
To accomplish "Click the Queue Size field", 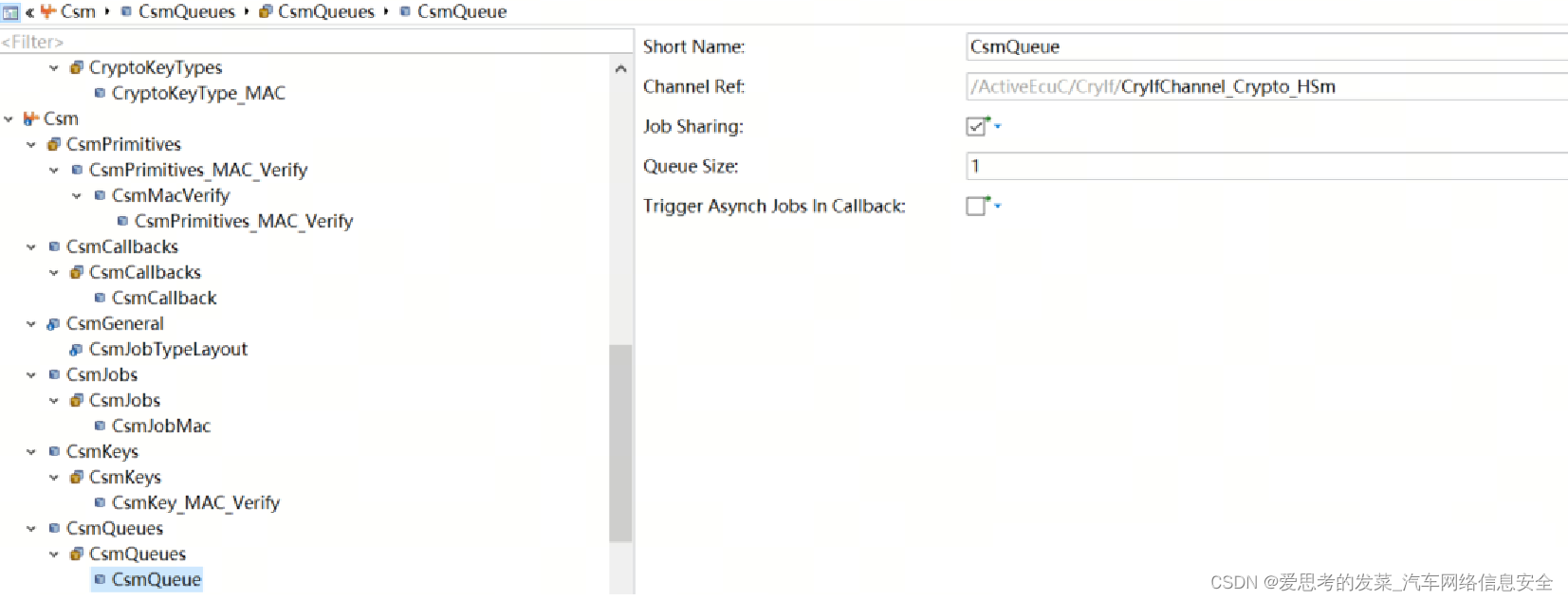I will pyautogui.click(x=1266, y=166).
